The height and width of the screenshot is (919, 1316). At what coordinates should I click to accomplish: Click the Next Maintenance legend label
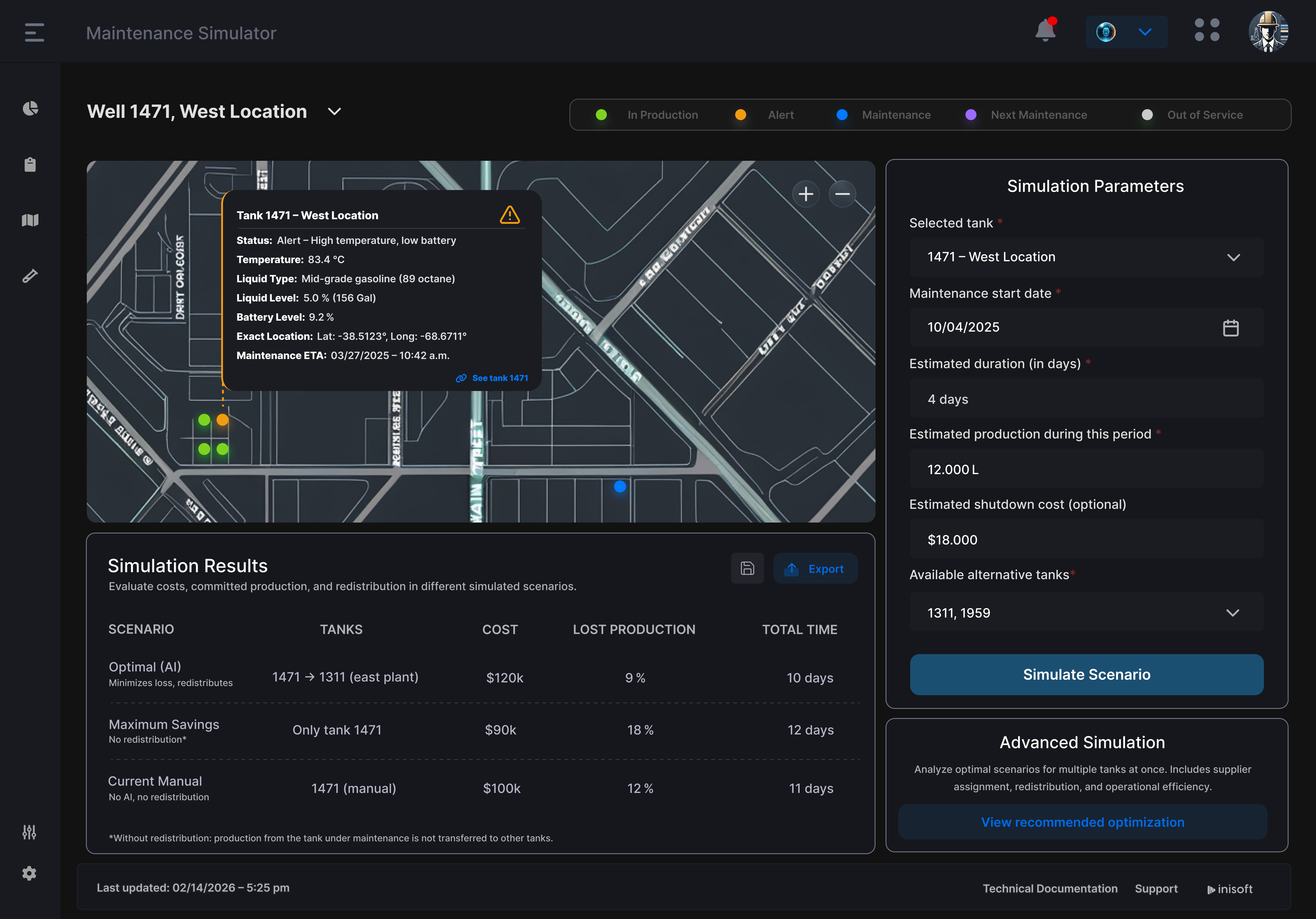point(1038,114)
